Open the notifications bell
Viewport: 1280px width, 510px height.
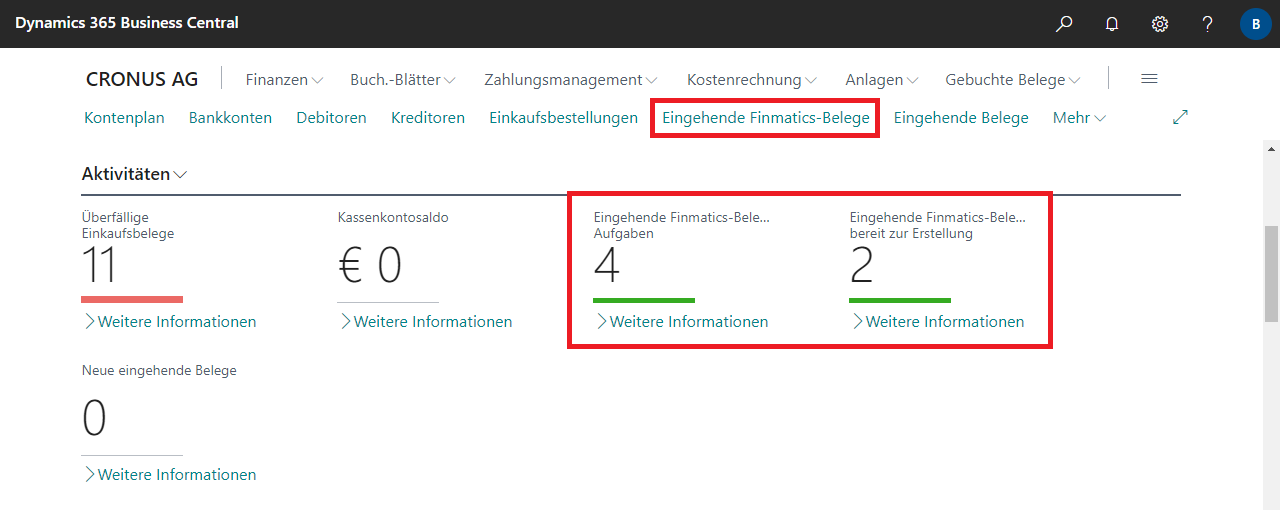click(1112, 24)
